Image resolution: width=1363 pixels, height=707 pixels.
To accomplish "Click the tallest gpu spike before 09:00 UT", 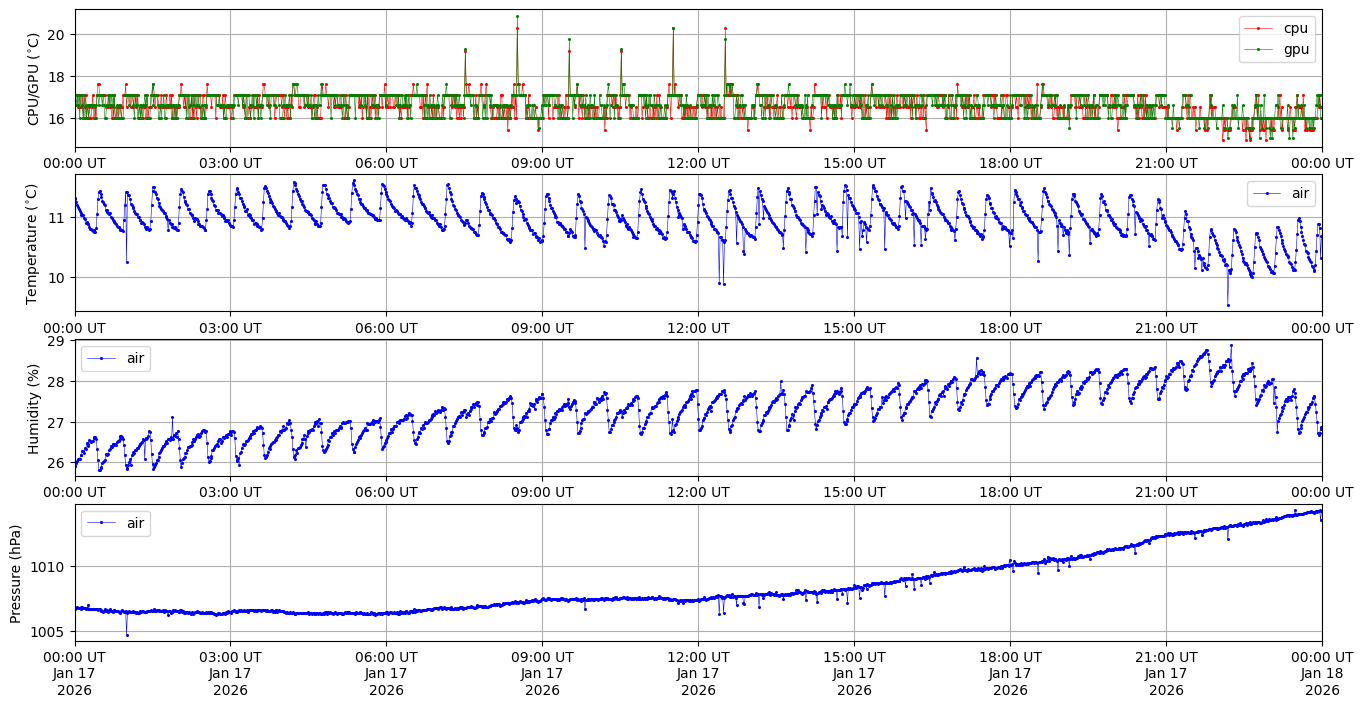I will [x=517, y=16].
